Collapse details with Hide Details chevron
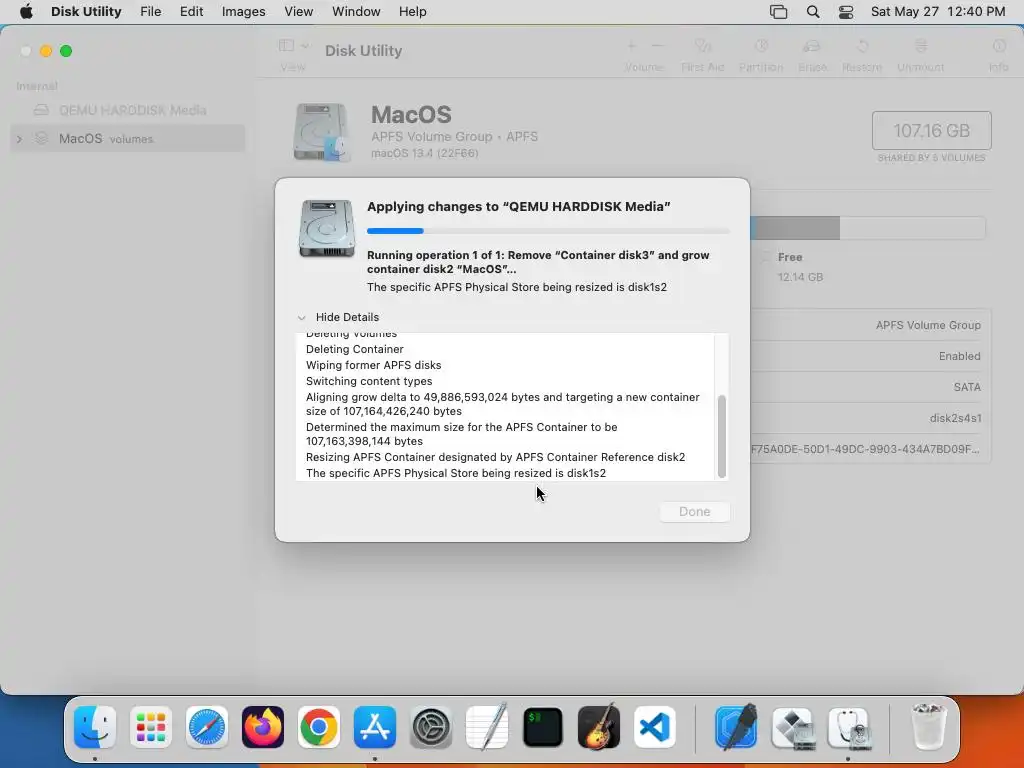This screenshot has height=768, width=1024. (302, 317)
